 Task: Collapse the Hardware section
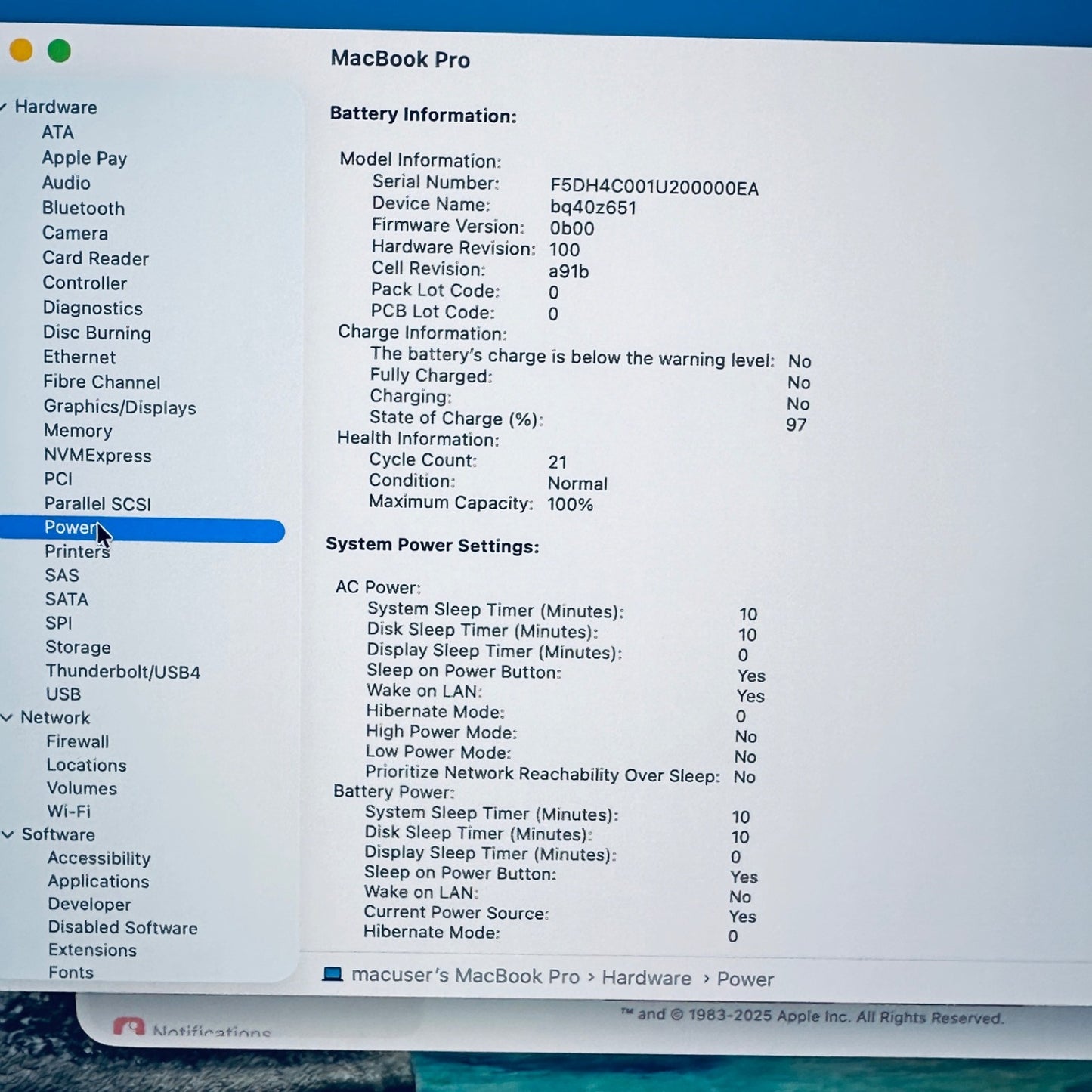point(8,107)
